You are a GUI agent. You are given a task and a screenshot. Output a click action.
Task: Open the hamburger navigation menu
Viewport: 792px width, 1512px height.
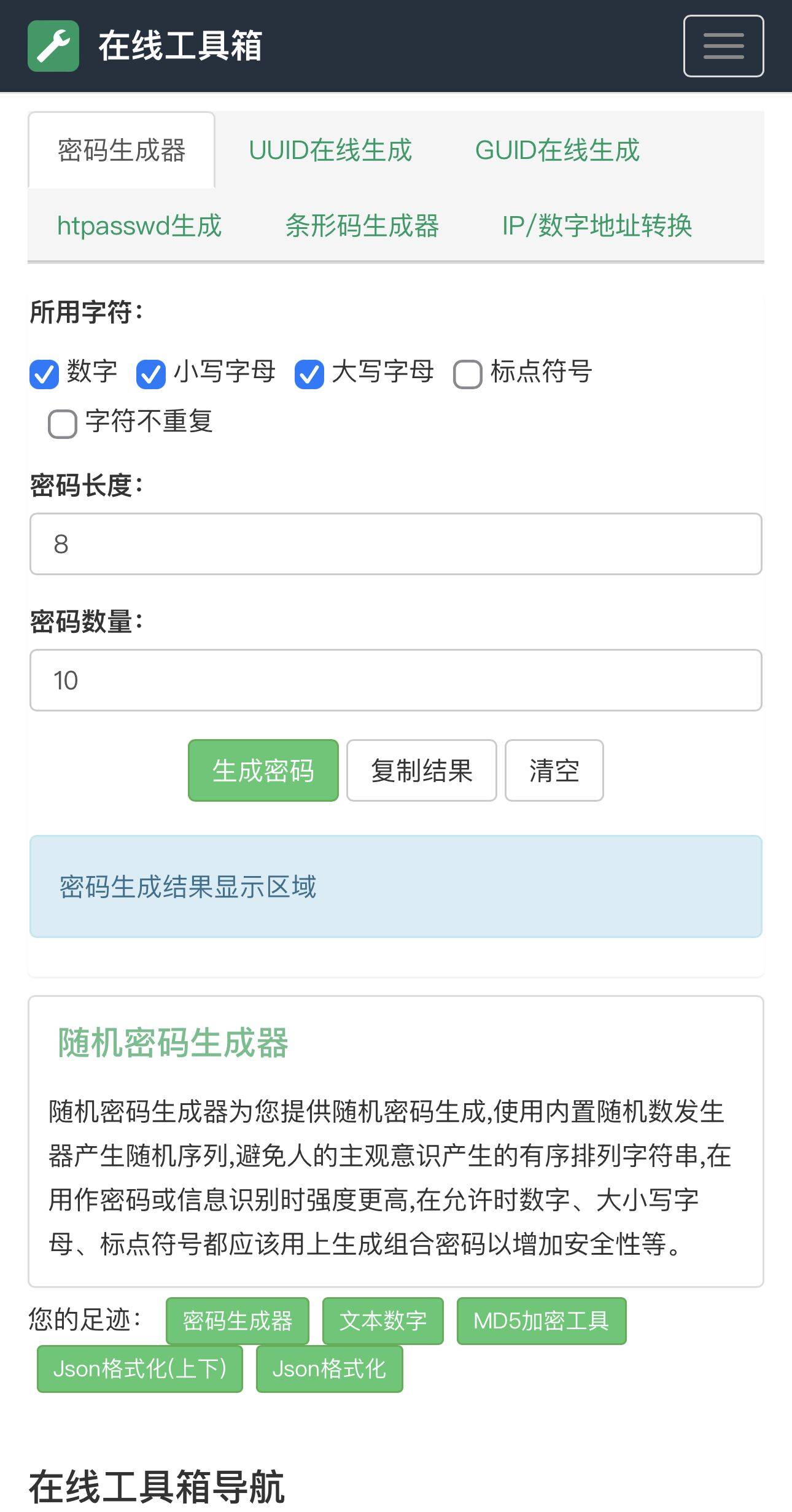tap(723, 46)
